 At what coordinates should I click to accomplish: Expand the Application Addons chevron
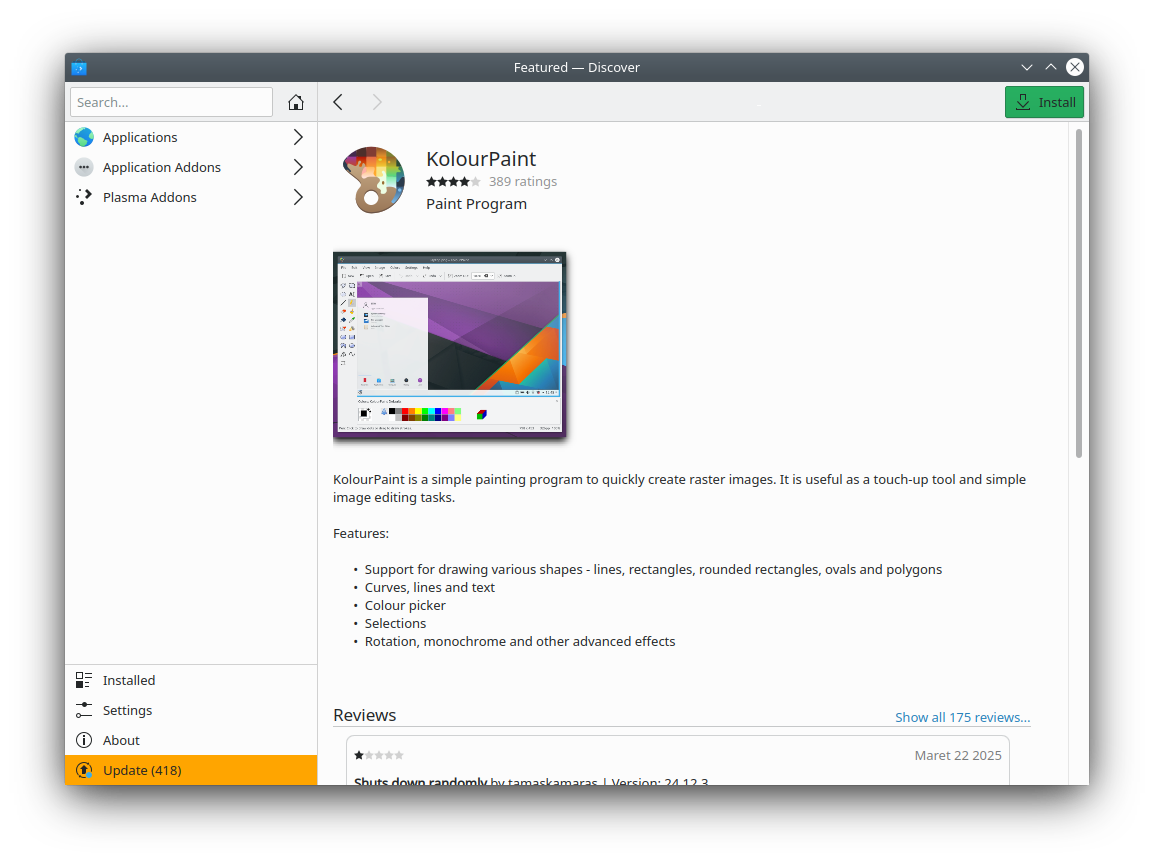(x=298, y=167)
